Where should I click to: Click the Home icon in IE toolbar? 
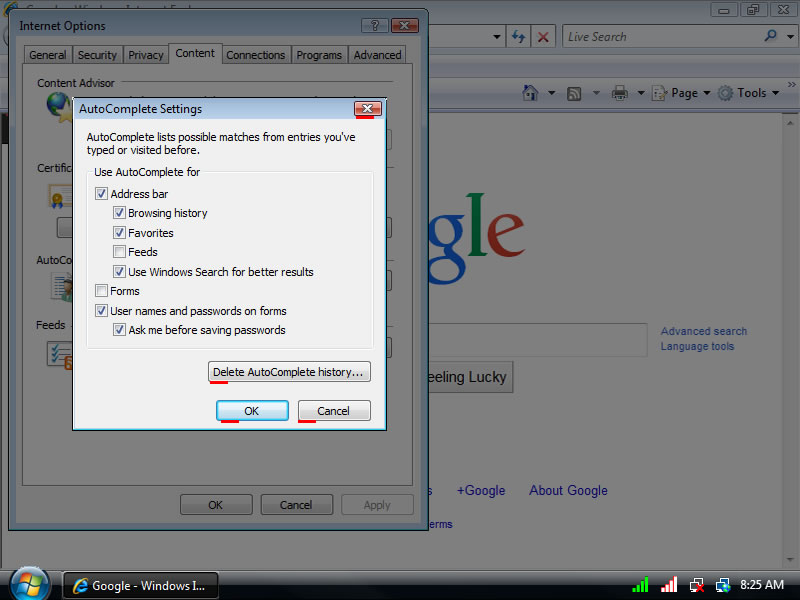(x=530, y=93)
